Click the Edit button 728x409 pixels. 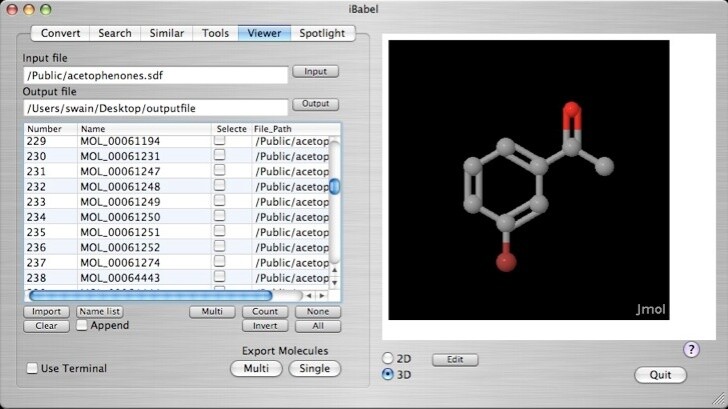pyautogui.click(x=455, y=360)
